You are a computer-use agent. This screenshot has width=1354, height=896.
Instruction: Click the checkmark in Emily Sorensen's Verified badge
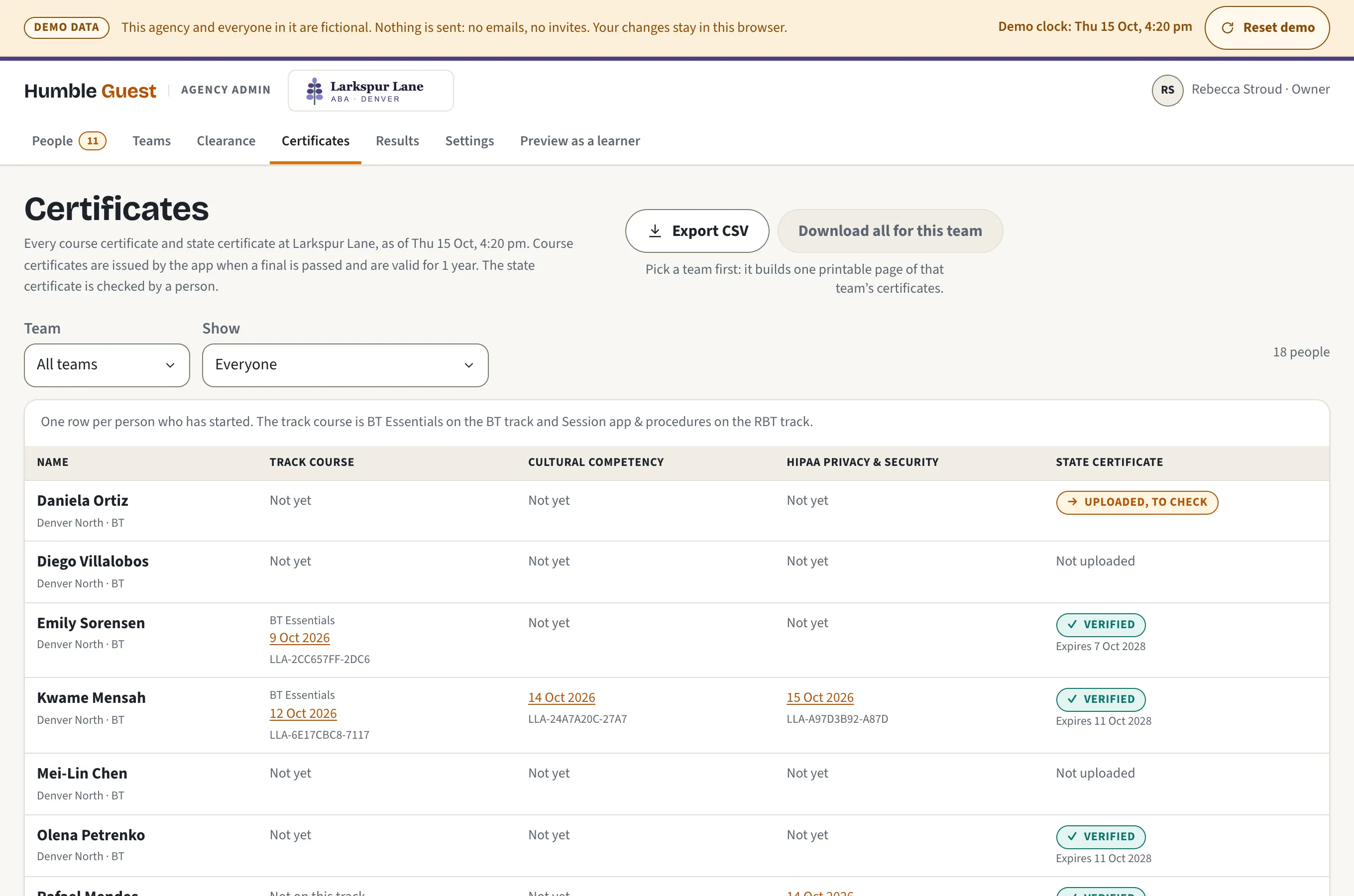pyautogui.click(x=1072, y=625)
